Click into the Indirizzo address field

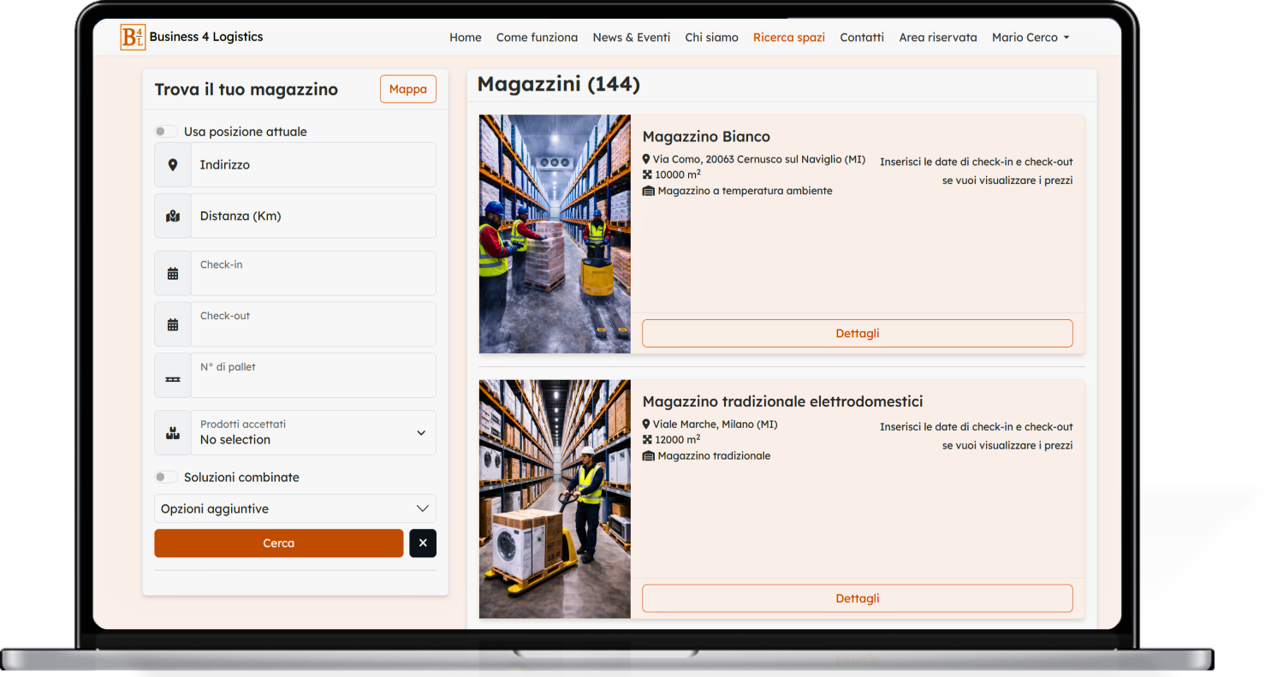click(313, 165)
